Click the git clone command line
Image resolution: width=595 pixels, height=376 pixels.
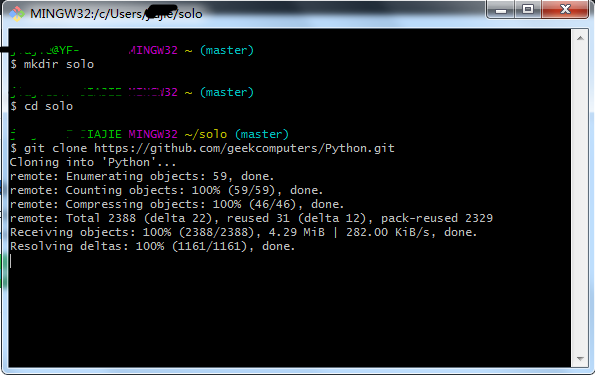click(x=202, y=148)
